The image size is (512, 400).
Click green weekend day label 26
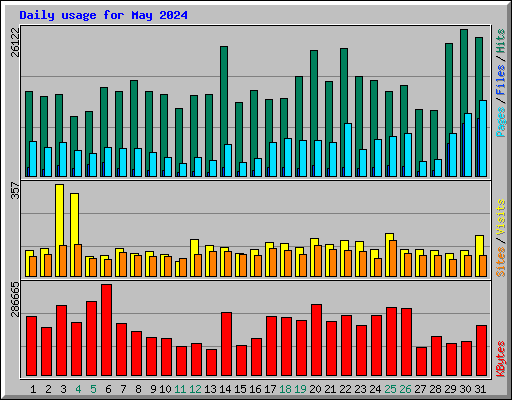[x=405, y=389]
